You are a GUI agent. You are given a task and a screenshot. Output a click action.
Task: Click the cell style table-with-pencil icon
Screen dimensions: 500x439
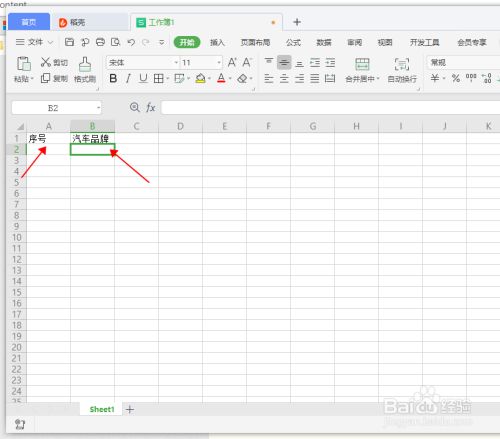pos(179,79)
